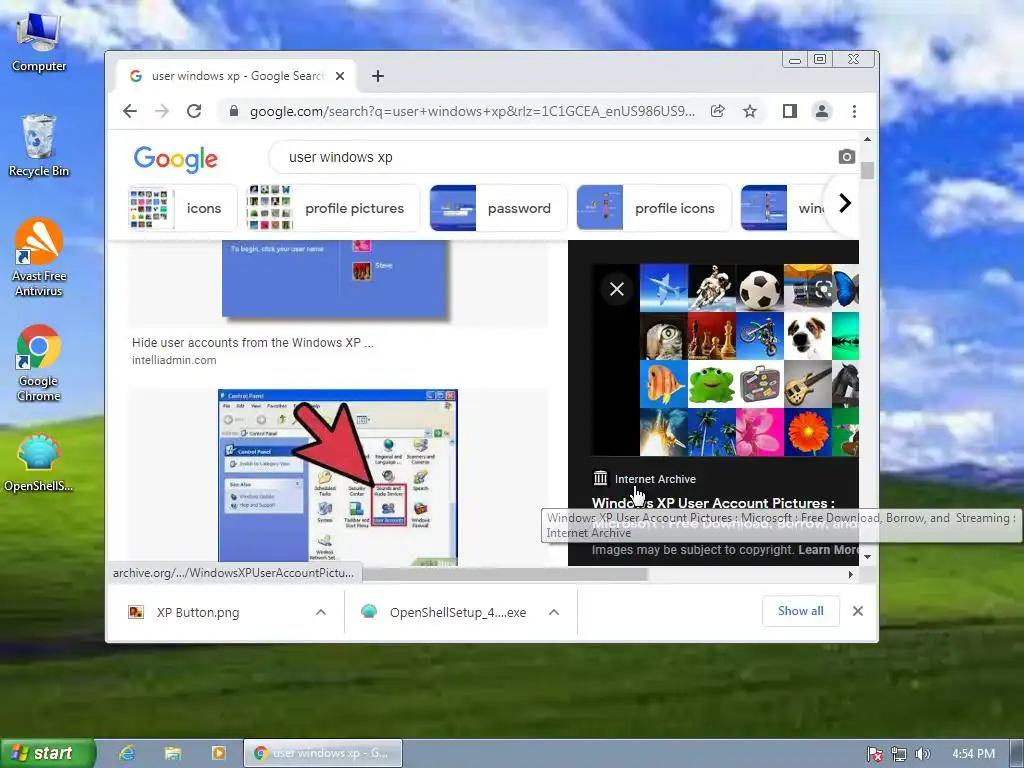Image resolution: width=1024 pixels, height=768 pixels.
Task: Click the Show all downloads button
Action: (x=801, y=611)
